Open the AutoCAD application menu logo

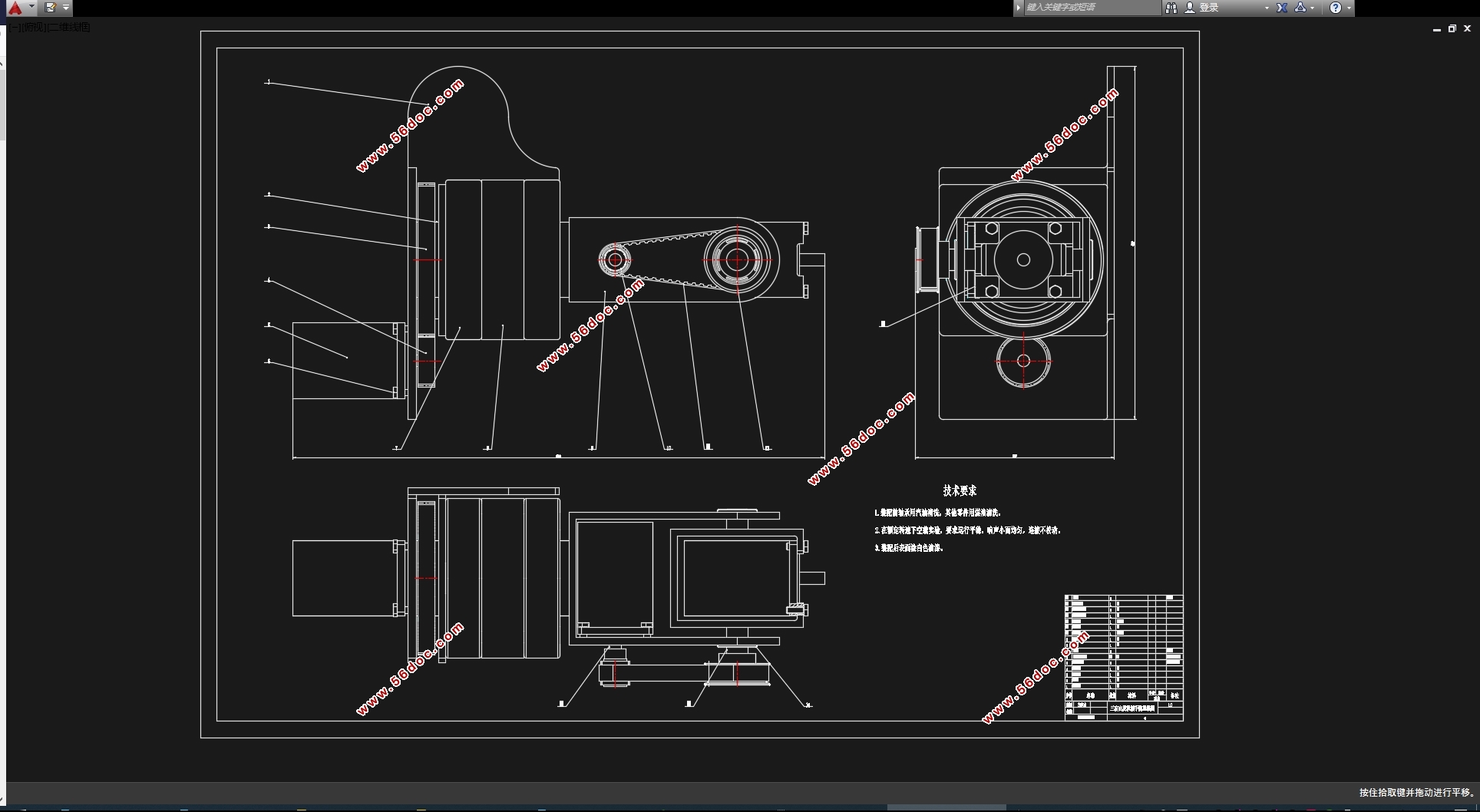coord(15,8)
